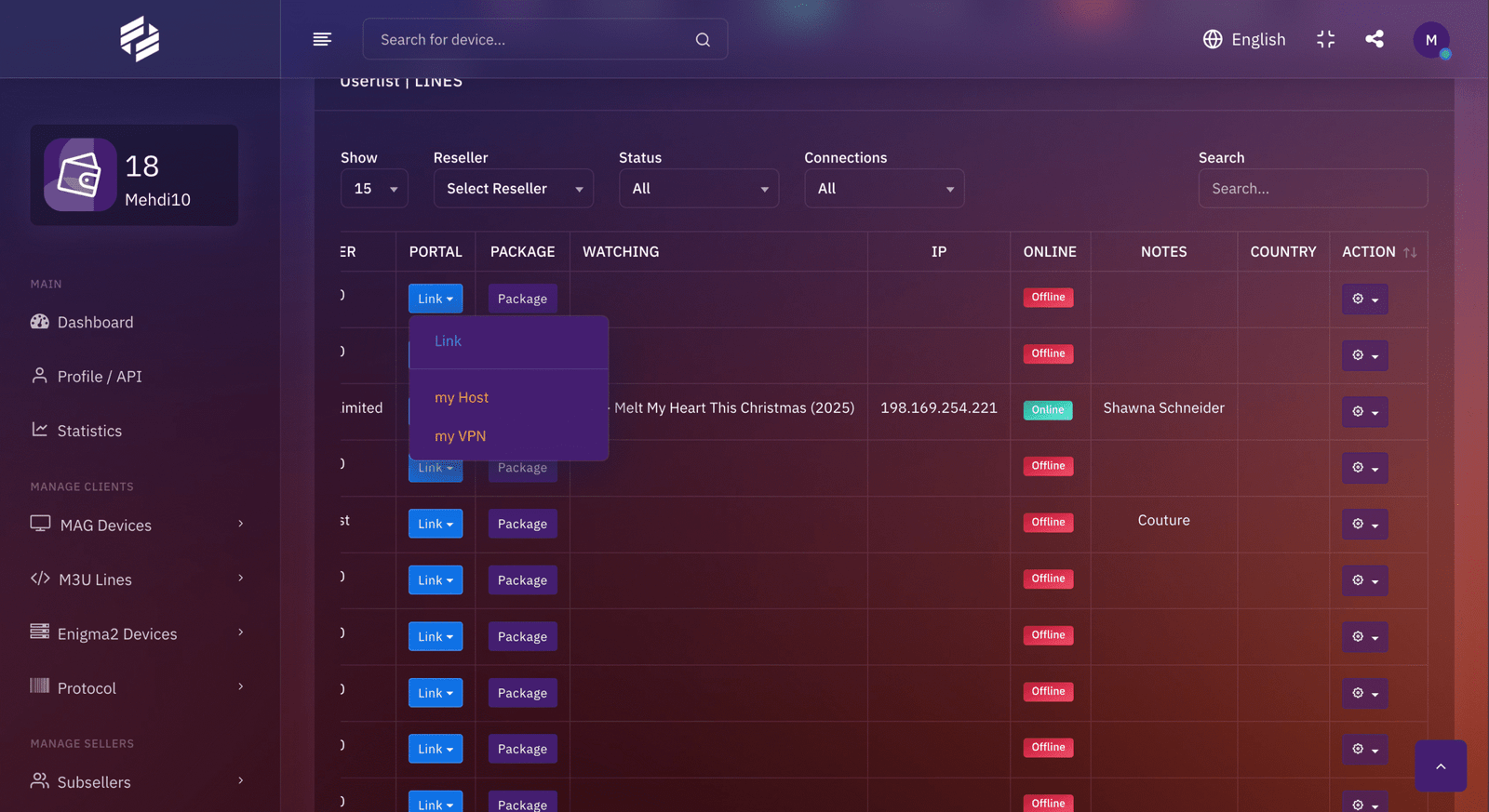1489x812 pixels.
Task: Open the Connections filter dropdown
Action: (884, 189)
